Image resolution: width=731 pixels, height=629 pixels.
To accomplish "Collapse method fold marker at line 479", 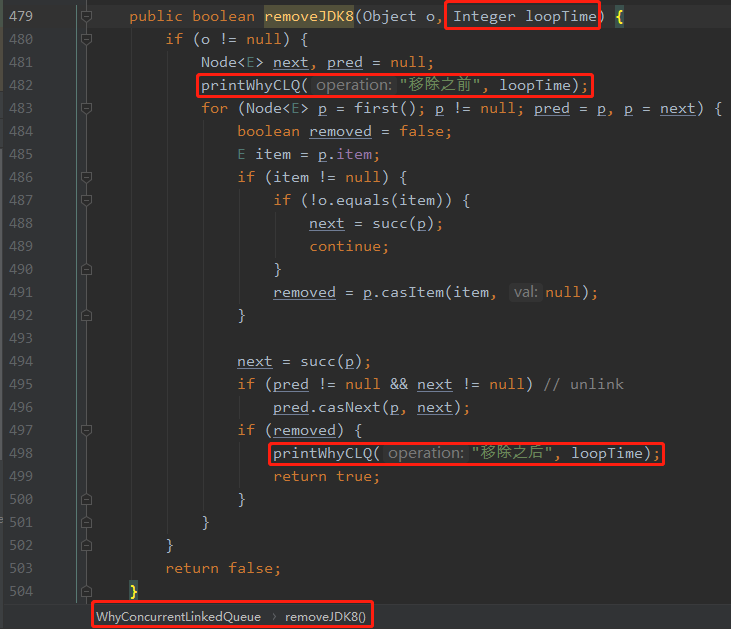I will [86, 16].
